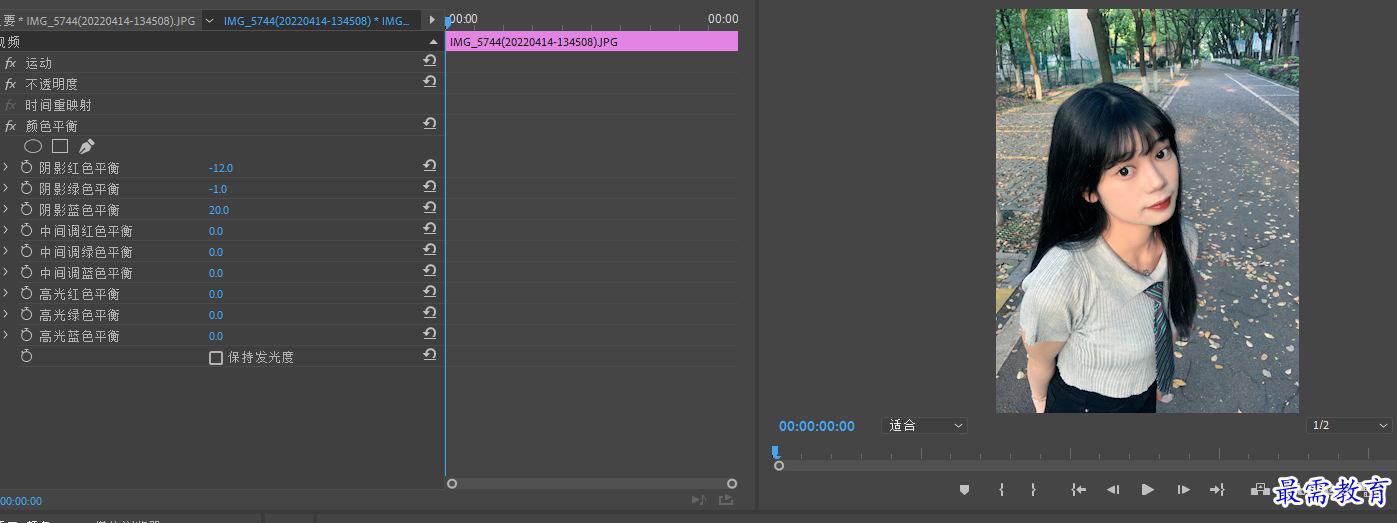The image size is (1397, 523).
Task: Reset the 中间调红色平衡 parameter
Action: [x=429, y=229]
